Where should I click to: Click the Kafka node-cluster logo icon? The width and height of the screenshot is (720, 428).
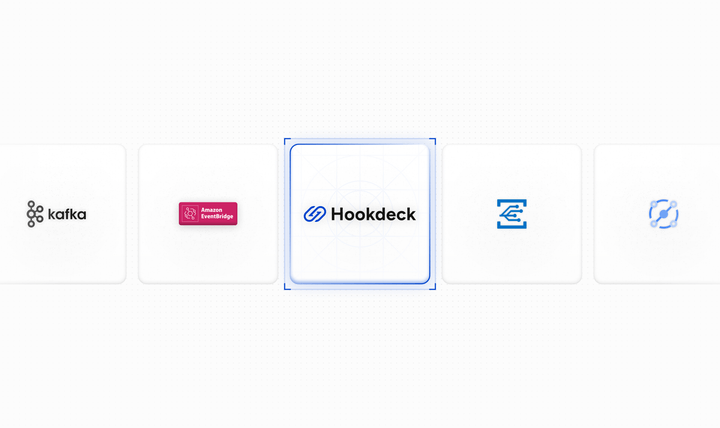click(x=35, y=214)
